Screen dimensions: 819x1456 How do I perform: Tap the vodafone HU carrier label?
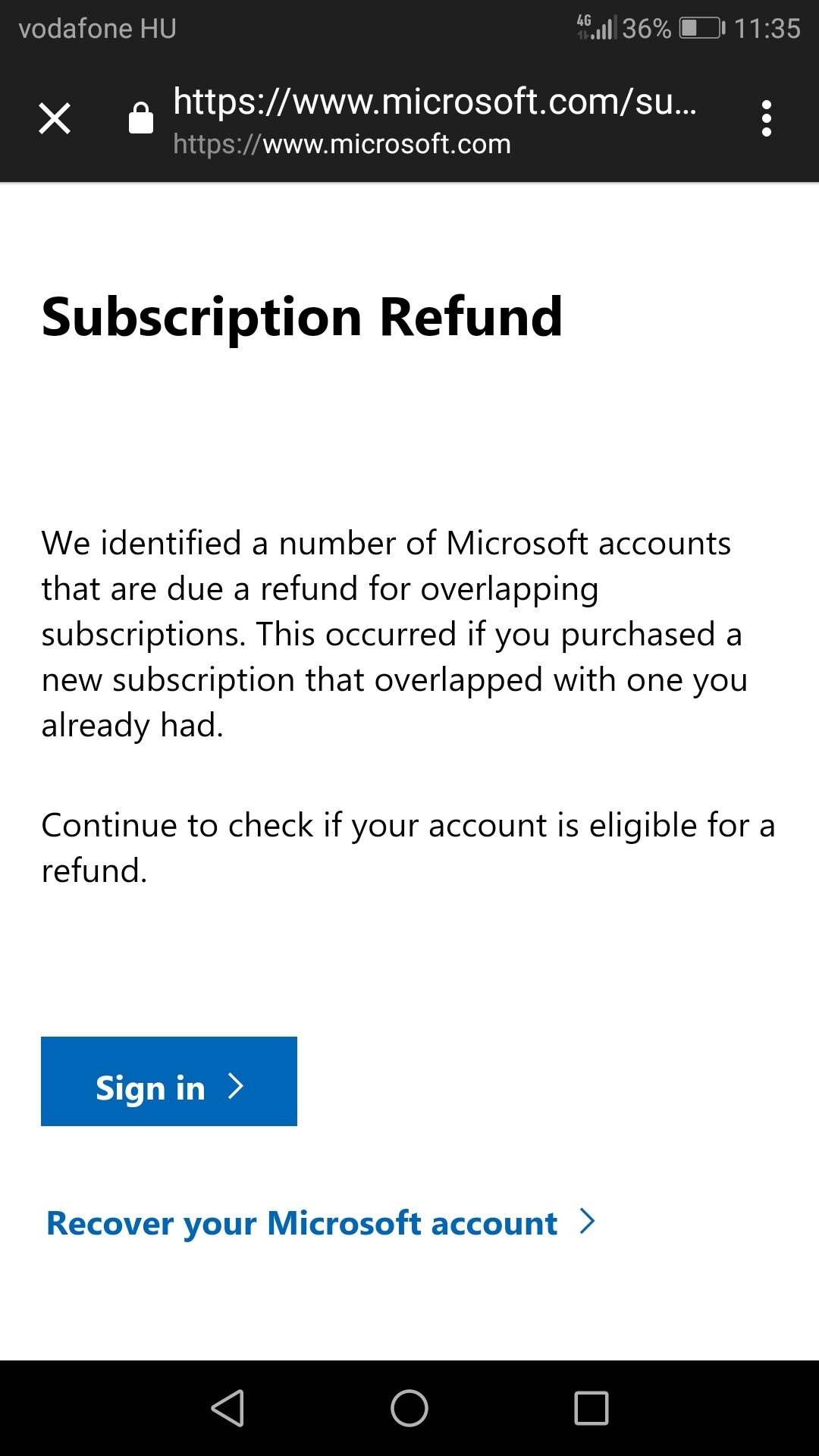tap(97, 29)
